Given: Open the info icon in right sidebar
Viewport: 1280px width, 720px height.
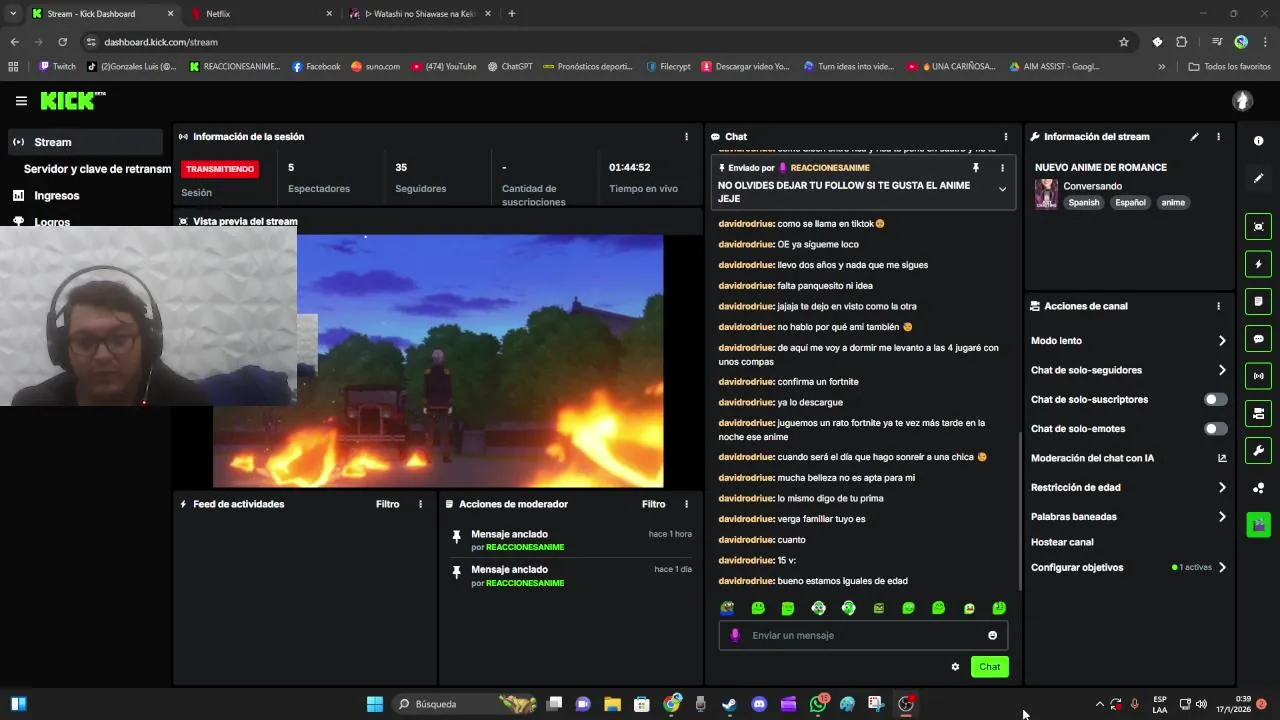Looking at the screenshot, I should [1258, 141].
